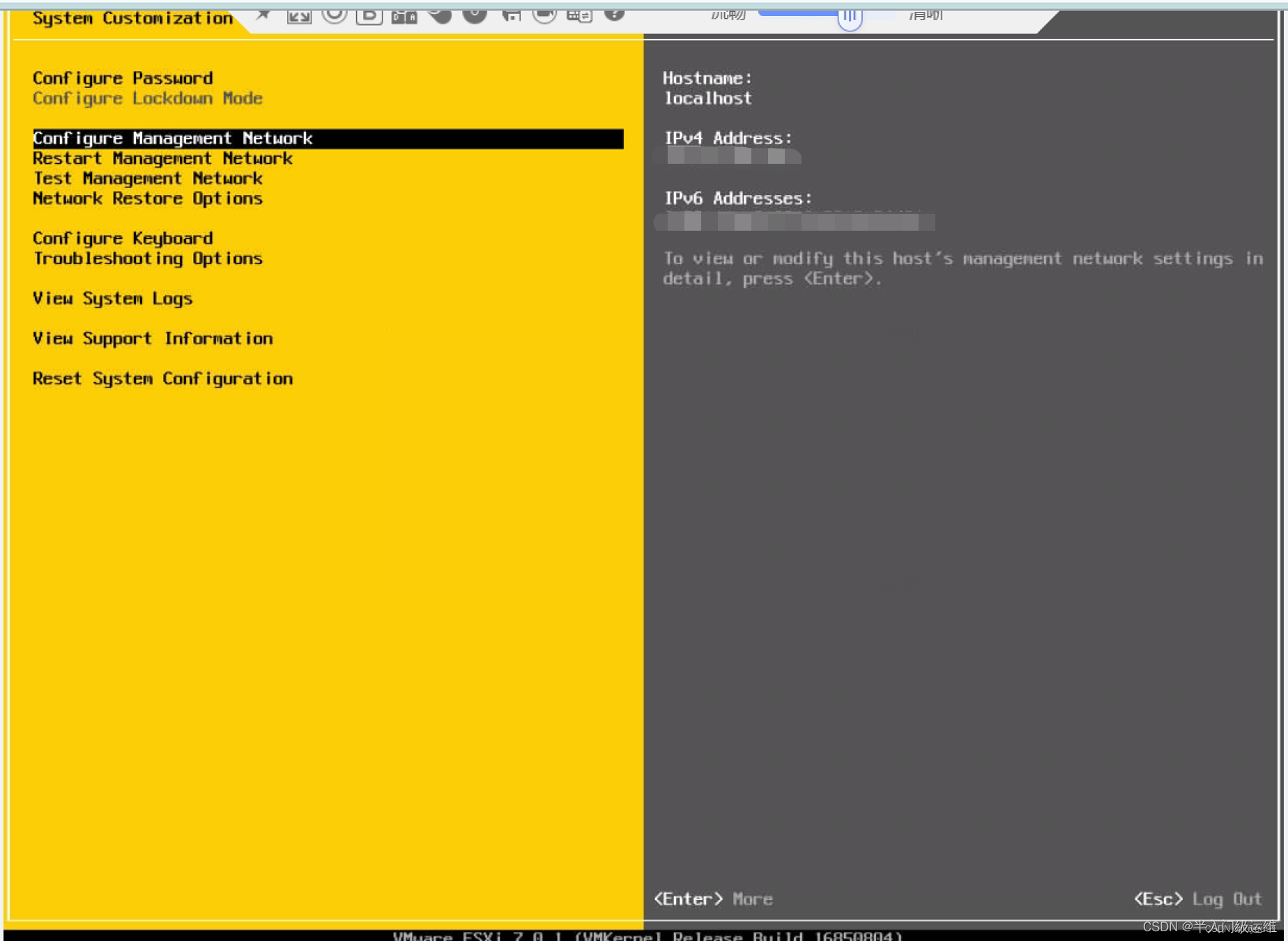Select Restart Management Network

162,158
